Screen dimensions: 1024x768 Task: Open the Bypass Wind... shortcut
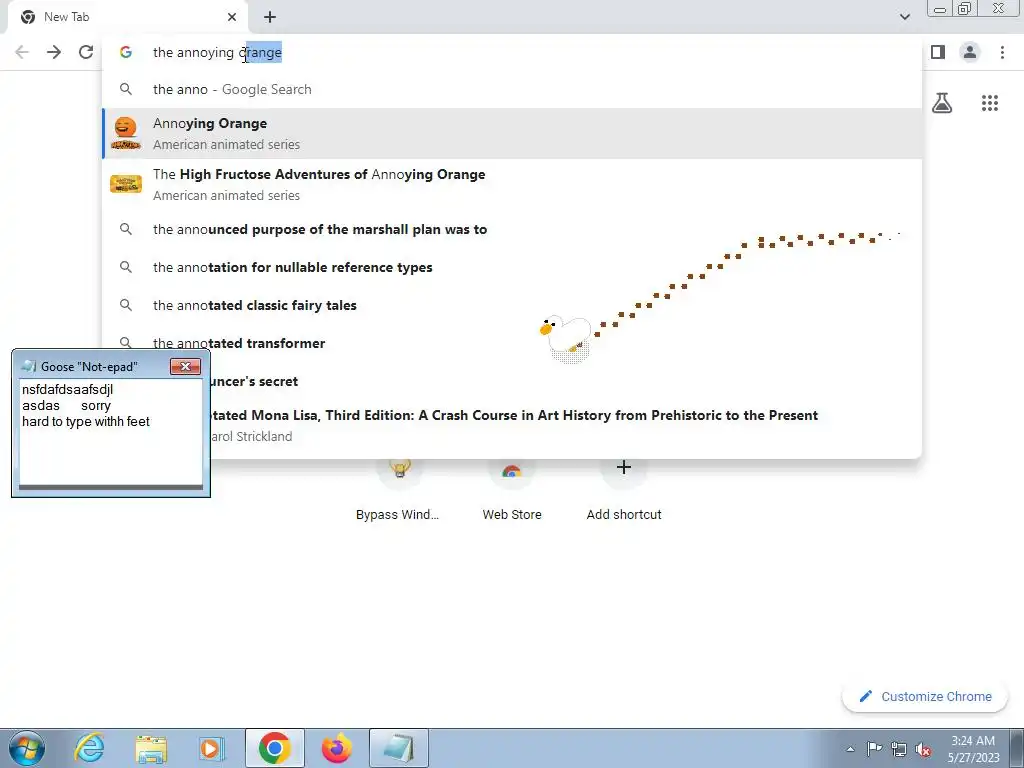[397, 491]
